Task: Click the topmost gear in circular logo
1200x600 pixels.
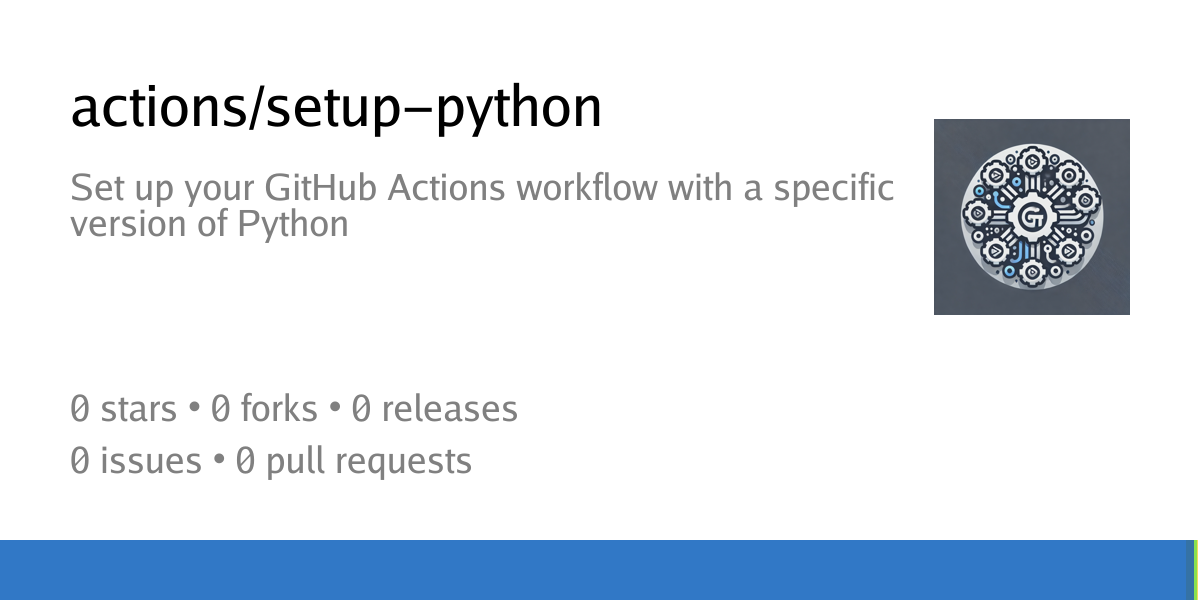Action: [x=1032, y=160]
